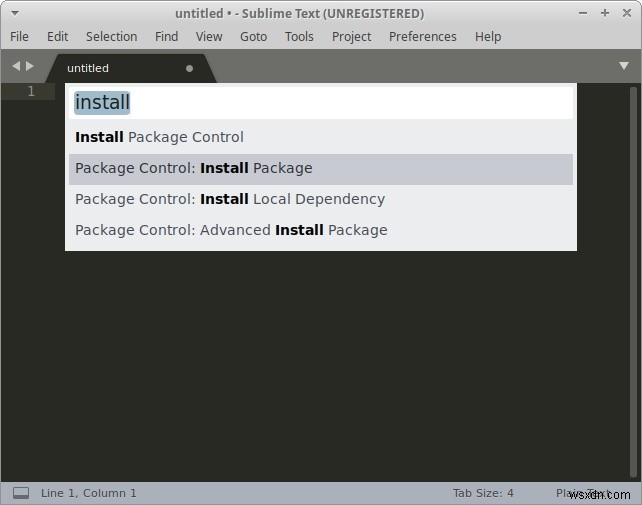Click line number 1 in gutter
This screenshot has height=505, width=642.
coord(31,91)
